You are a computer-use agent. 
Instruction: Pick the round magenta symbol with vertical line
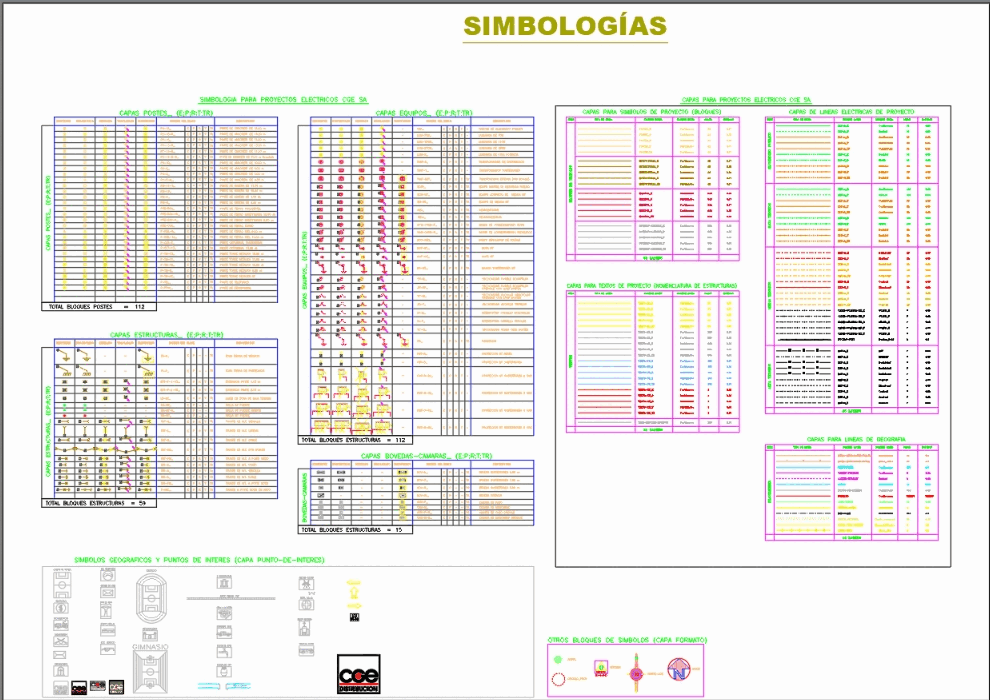pos(636,673)
